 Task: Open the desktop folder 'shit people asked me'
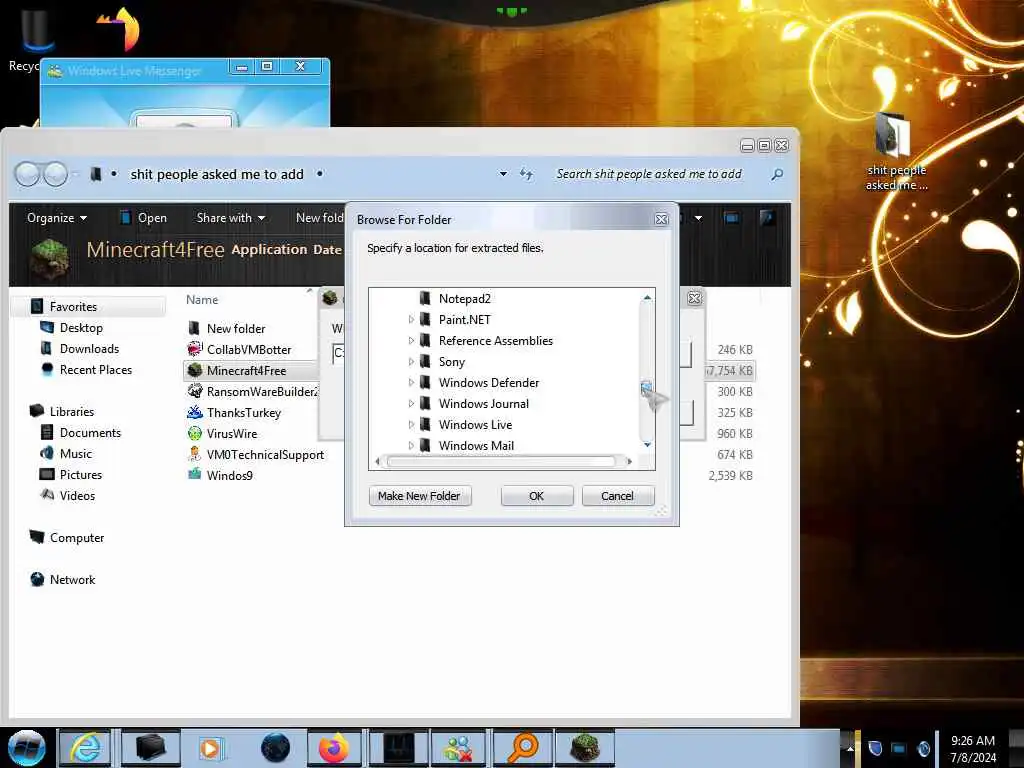(x=895, y=152)
